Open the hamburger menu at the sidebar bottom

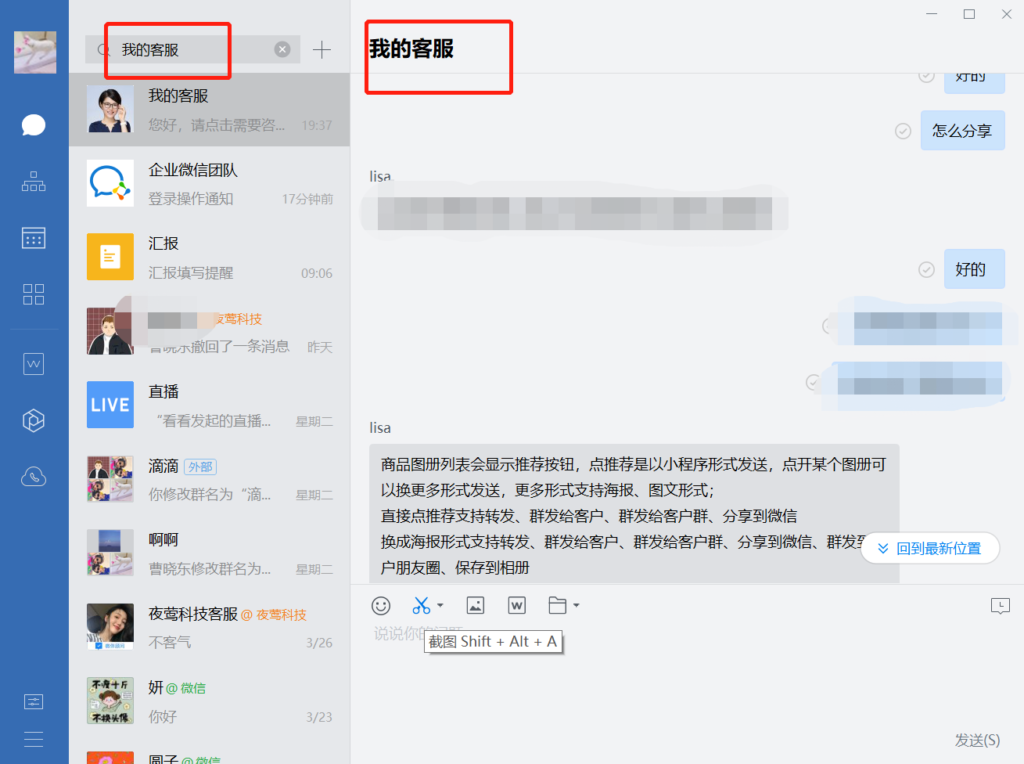pos(33,739)
